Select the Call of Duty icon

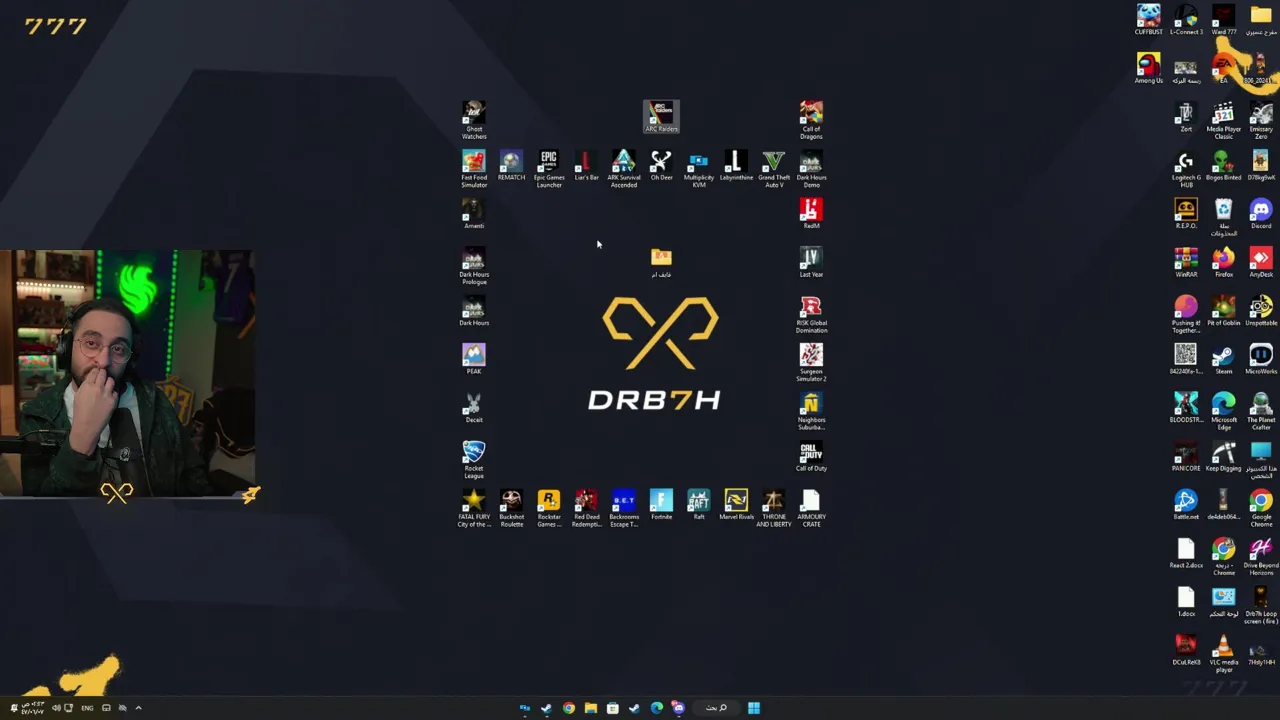pos(811,456)
